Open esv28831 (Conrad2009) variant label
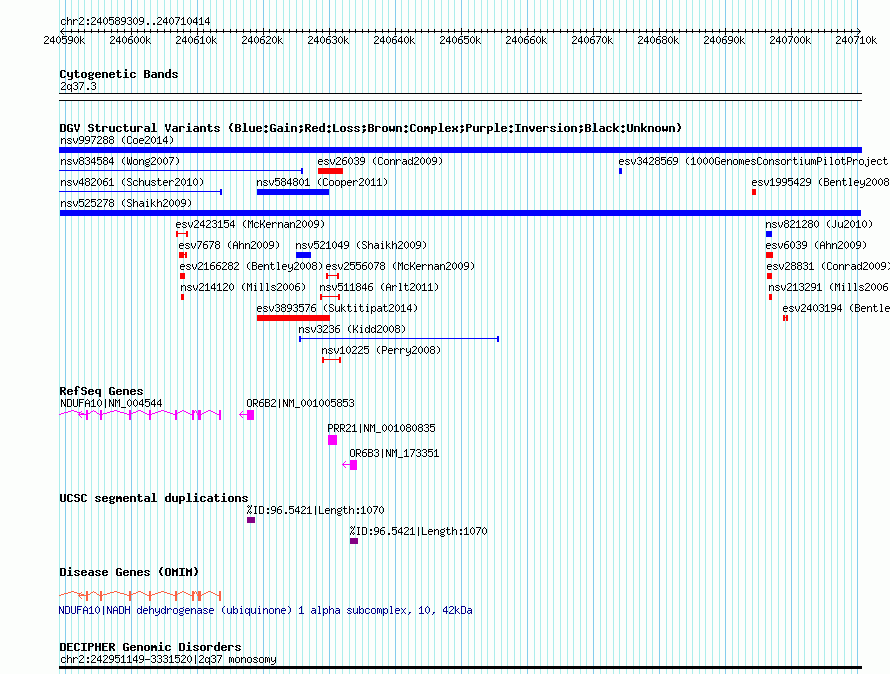The width and height of the screenshot is (890, 674). pyautogui.click(x=828, y=266)
